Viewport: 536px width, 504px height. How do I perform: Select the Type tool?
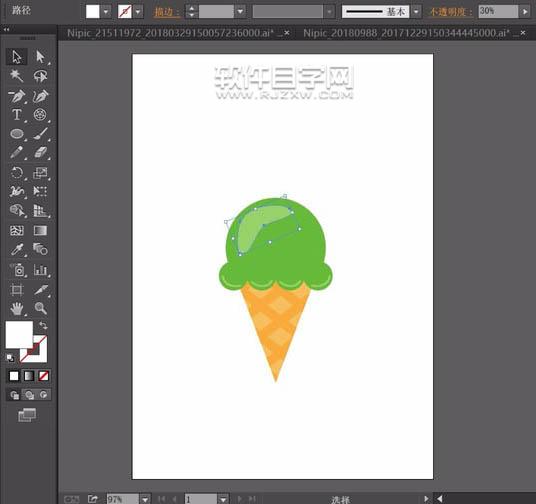(16, 115)
